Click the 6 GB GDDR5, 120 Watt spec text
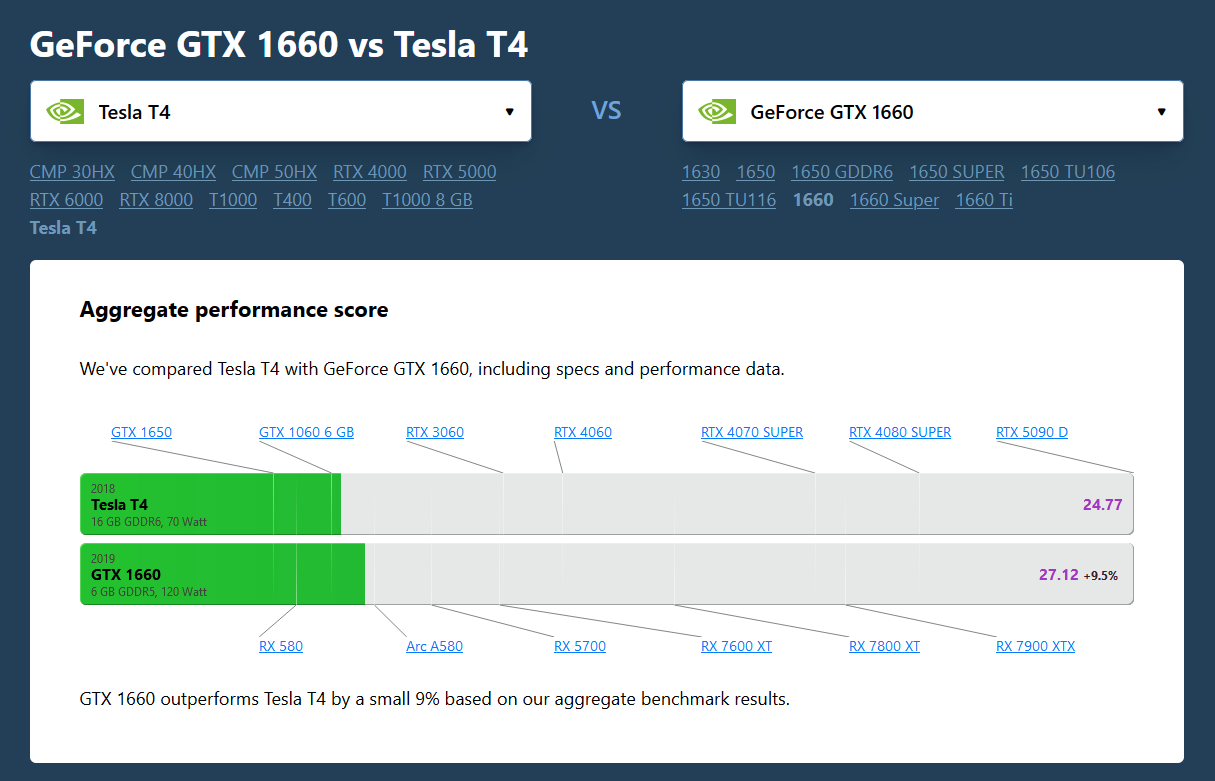 (149, 592)
